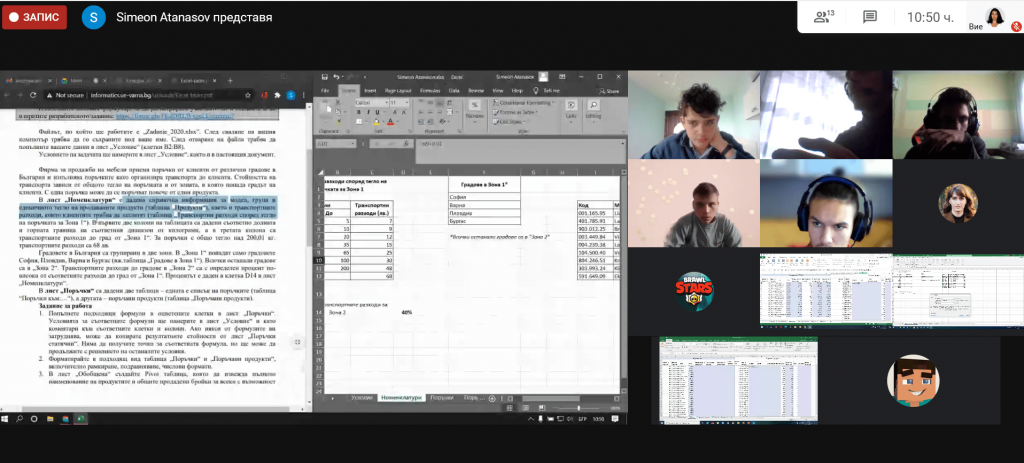1024x463 pixels.
Task: Select the Поръчки sheet tab
Action: 442,398
